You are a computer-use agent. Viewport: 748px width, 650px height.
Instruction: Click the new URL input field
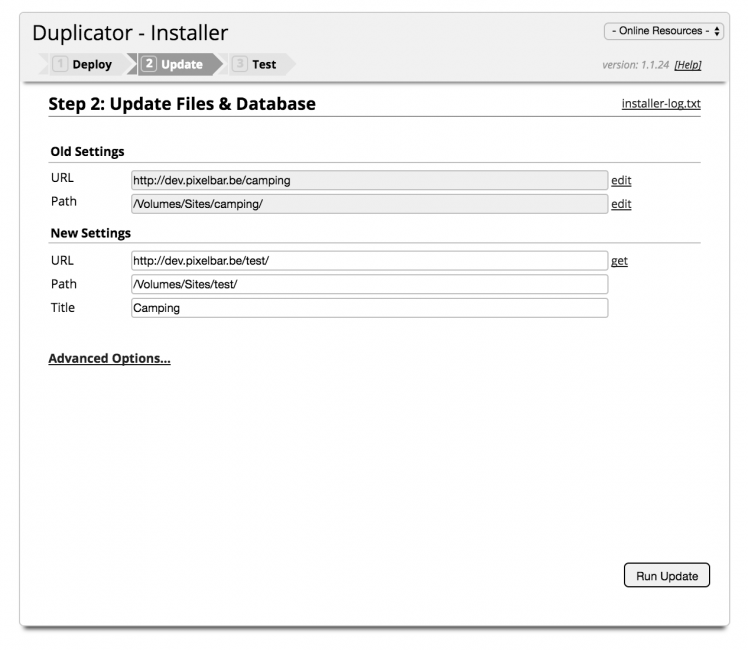369,261
